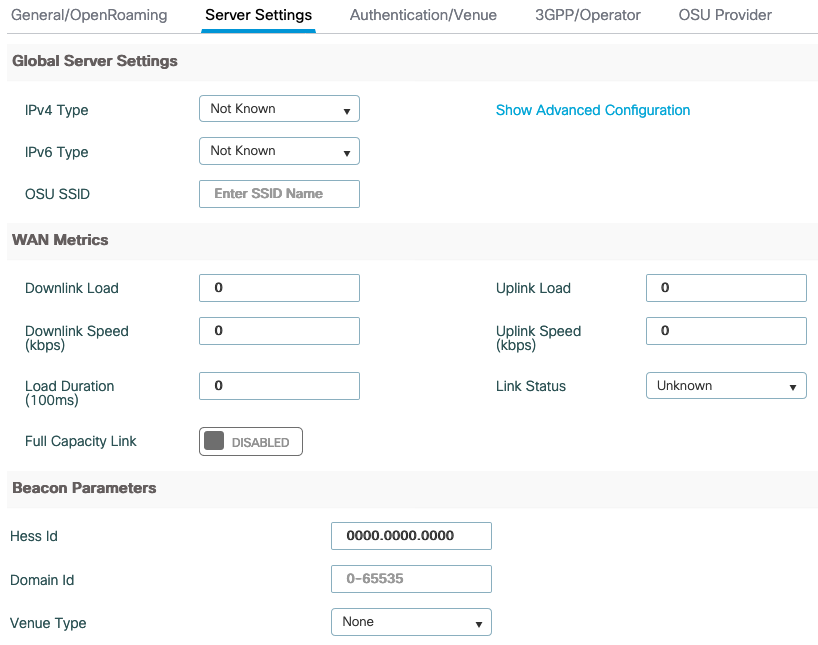Switch to the General/OpenRoaming tab
The height and width of the screenshot is (645, 818).
click(x=89, y=15)
